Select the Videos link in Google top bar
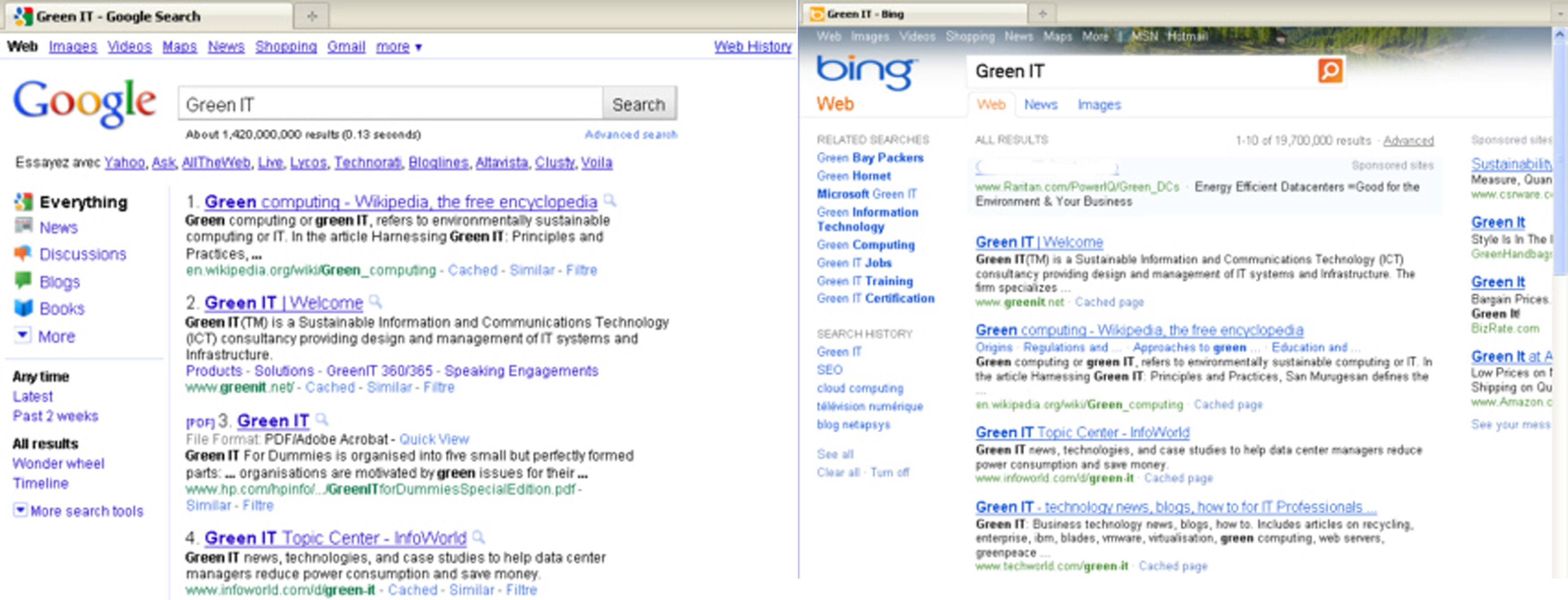This screenshot has width=1568, height=600. (130, 46)
